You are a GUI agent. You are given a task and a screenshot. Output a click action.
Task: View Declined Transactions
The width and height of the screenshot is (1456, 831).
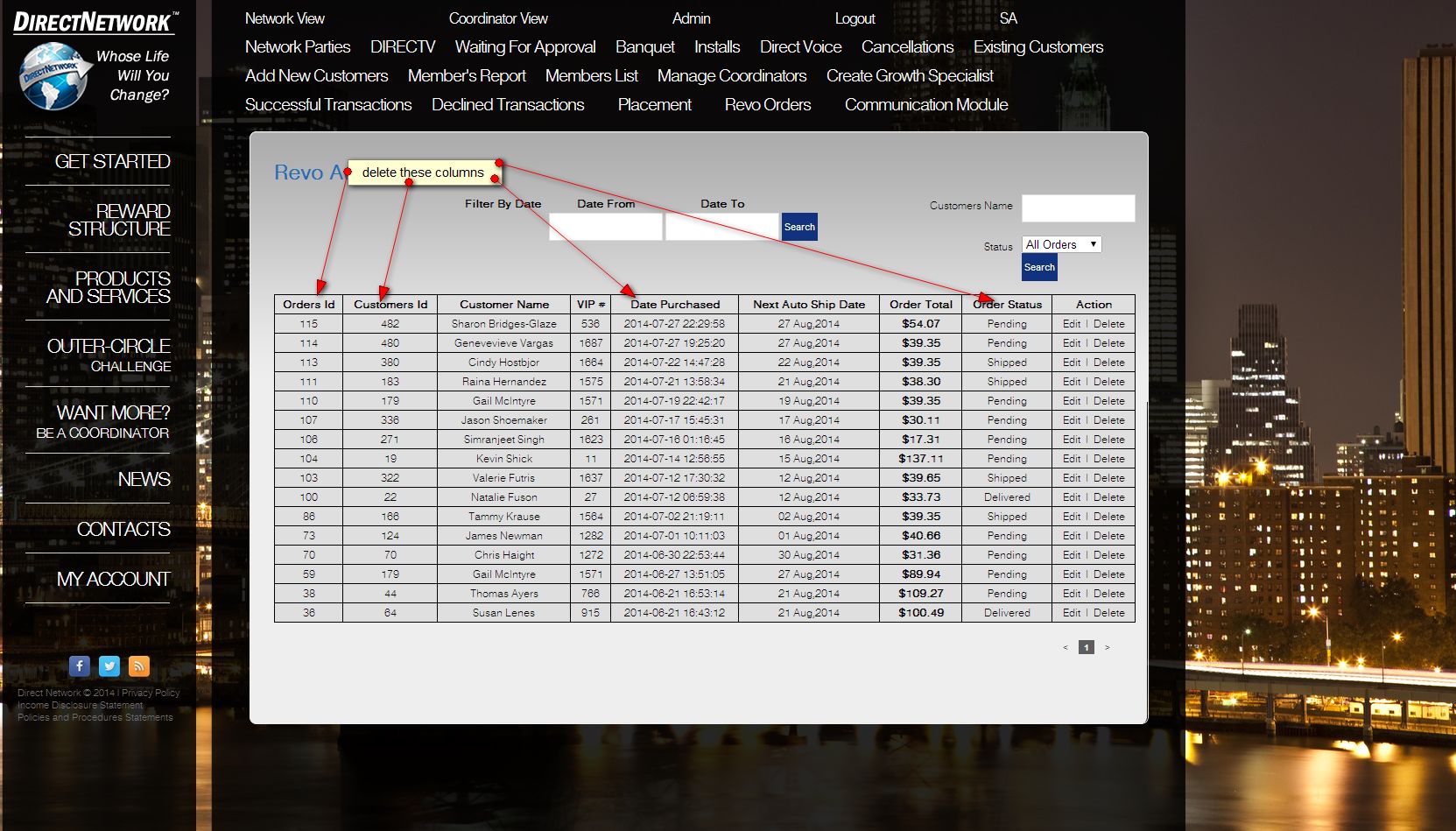click(x=508, y=105)
